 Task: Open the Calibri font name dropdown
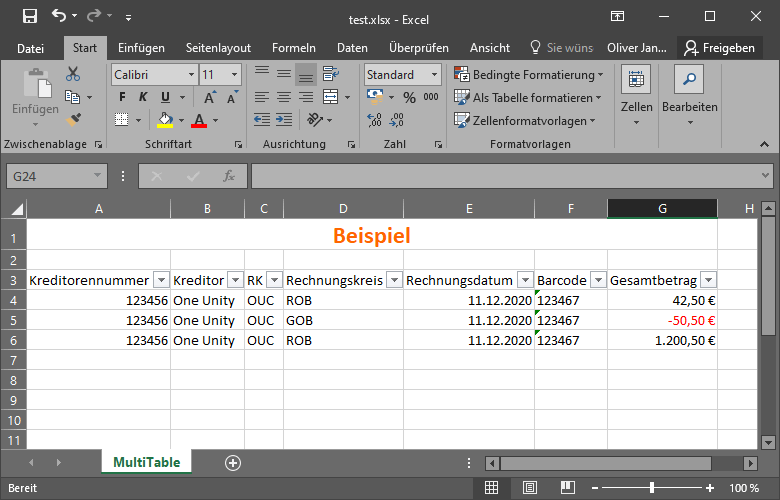[x=191, y=75]
